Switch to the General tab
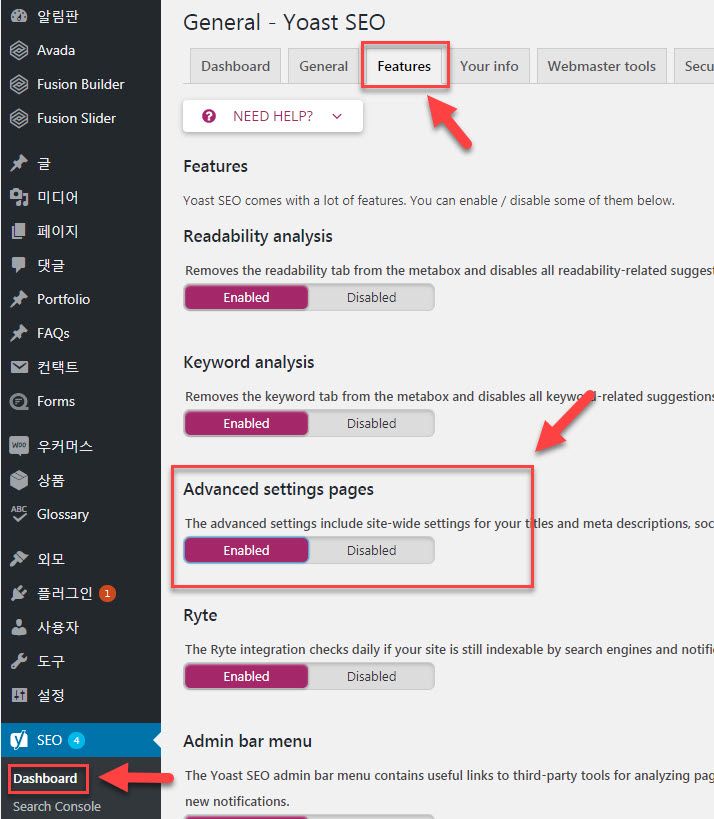714x819 pixels. [323, 66]
